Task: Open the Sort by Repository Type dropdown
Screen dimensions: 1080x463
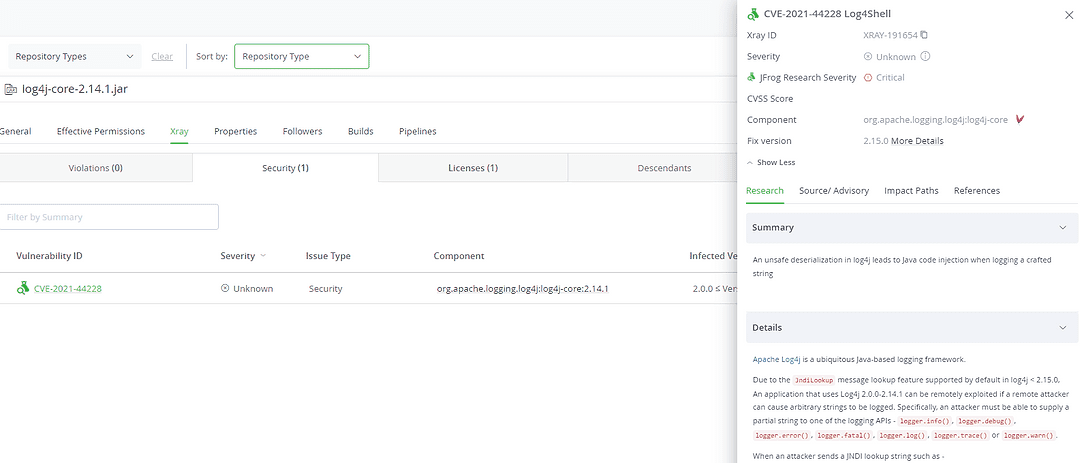Action: point(301,57)
